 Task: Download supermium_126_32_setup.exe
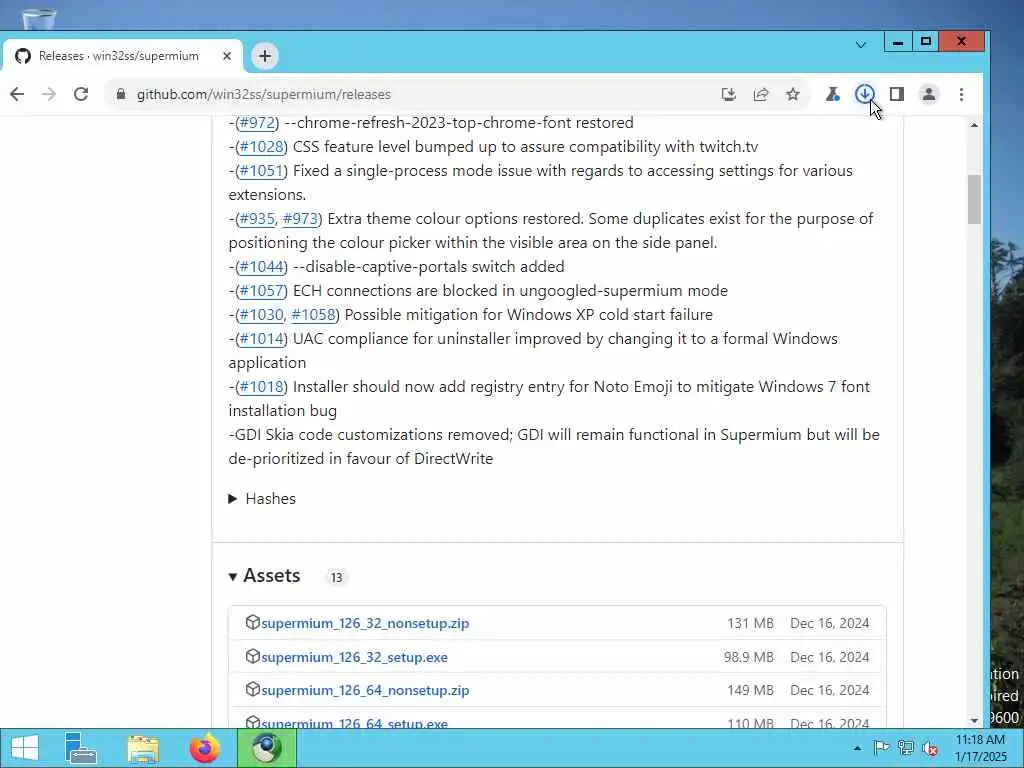(x=355, y=658)
